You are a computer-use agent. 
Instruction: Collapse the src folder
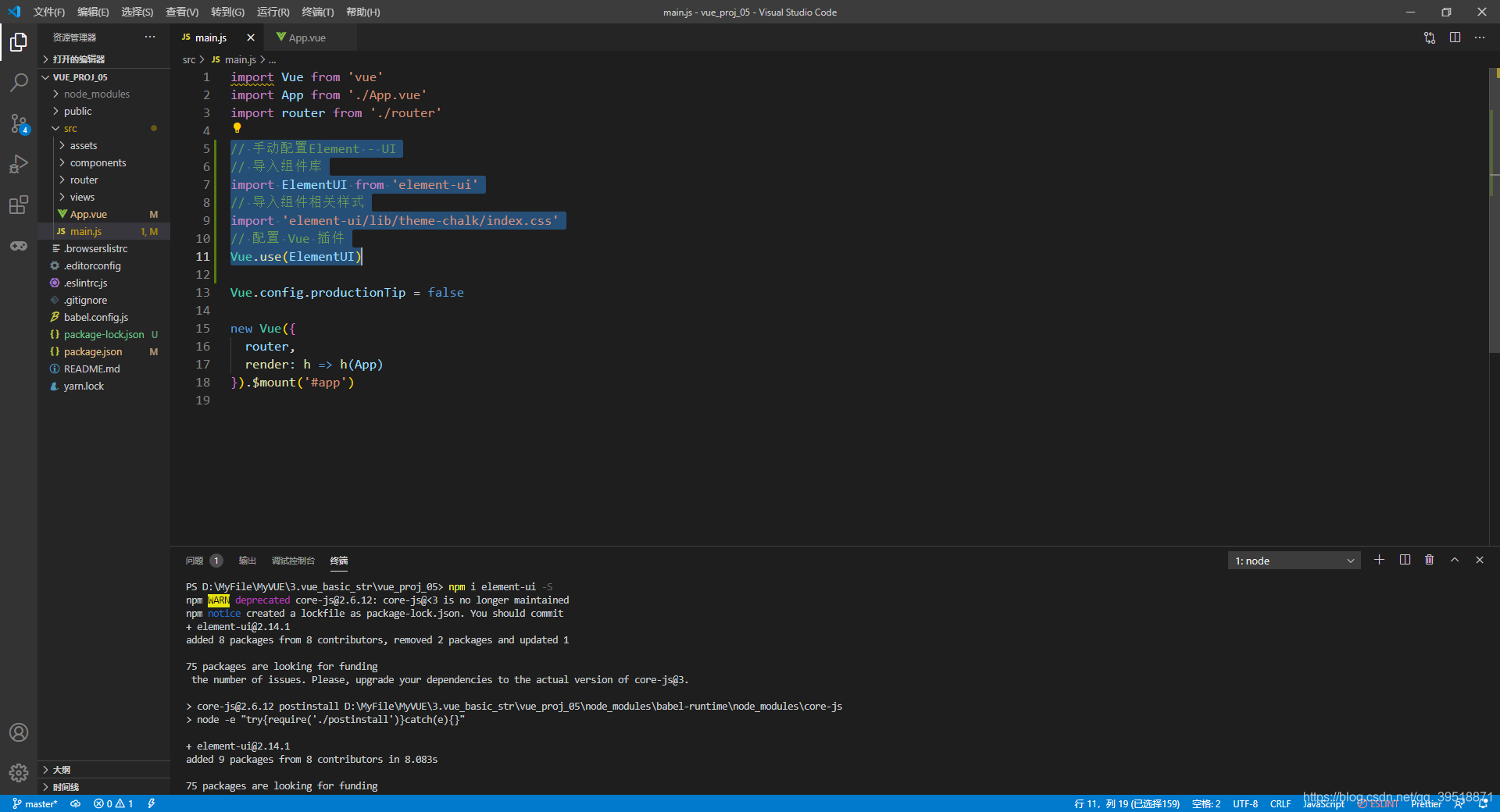(104, 128)
